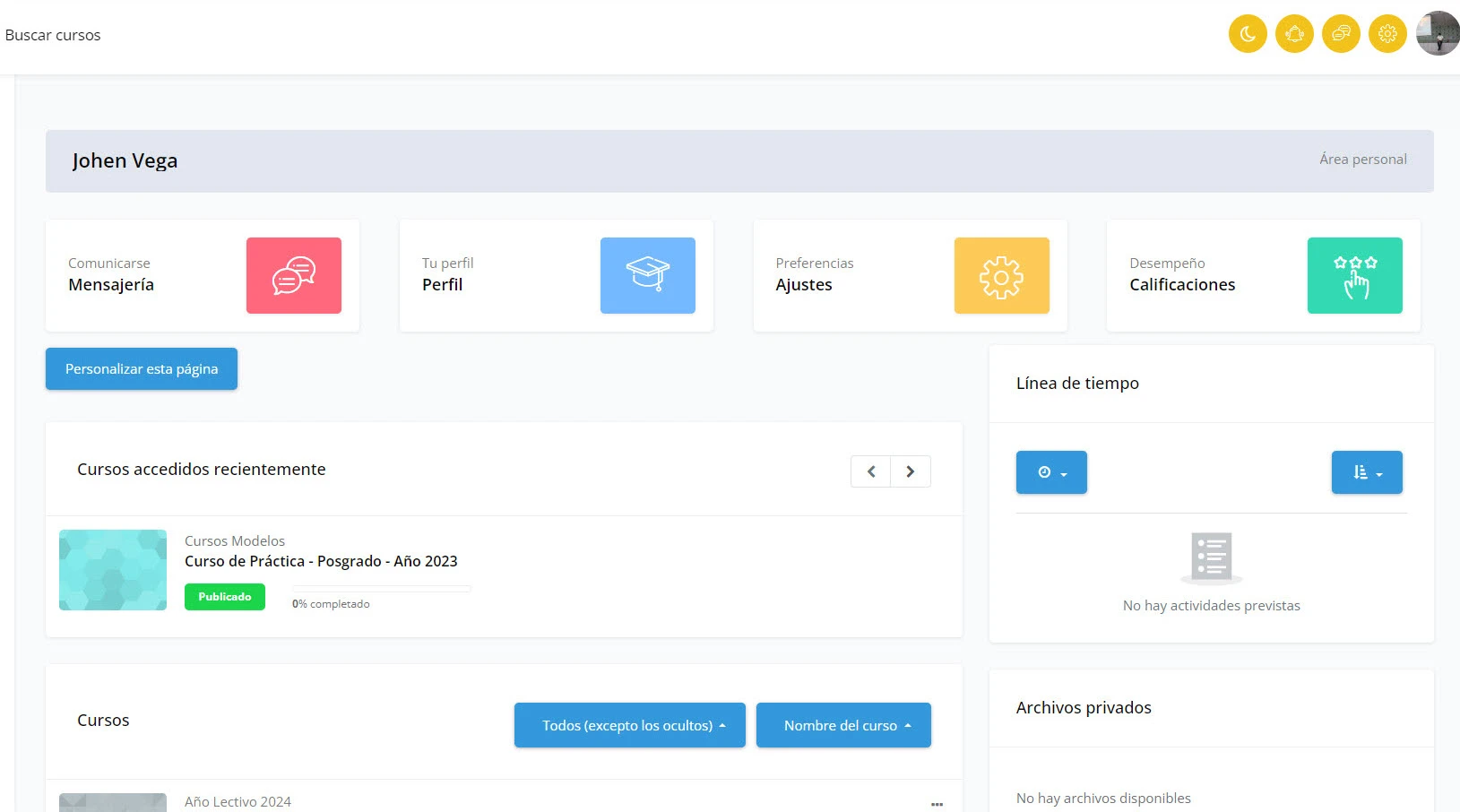
Task: Click Personalizar esta página button
Action: click(142, 369)
